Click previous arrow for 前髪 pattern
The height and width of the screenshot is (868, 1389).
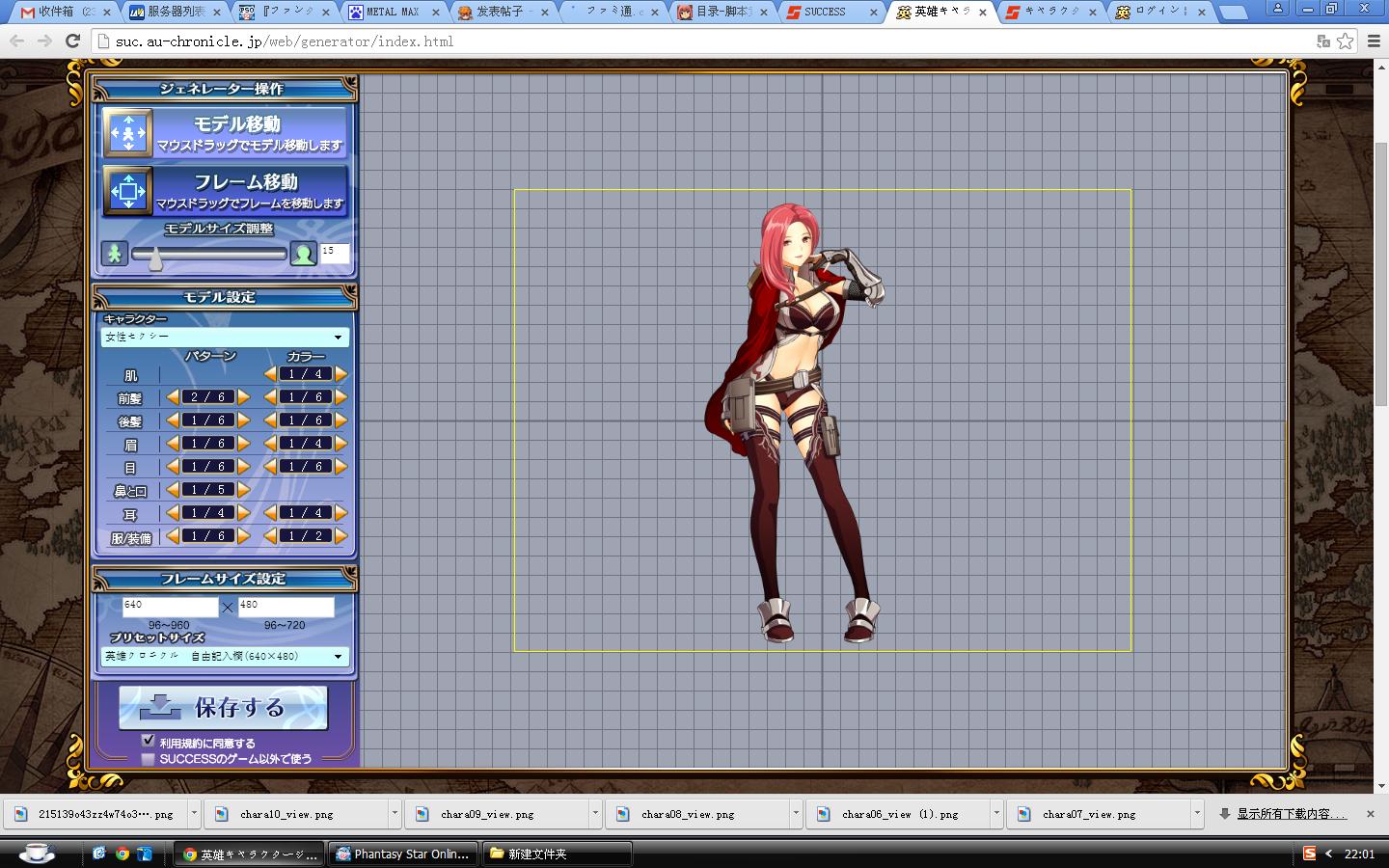(173, 397)
